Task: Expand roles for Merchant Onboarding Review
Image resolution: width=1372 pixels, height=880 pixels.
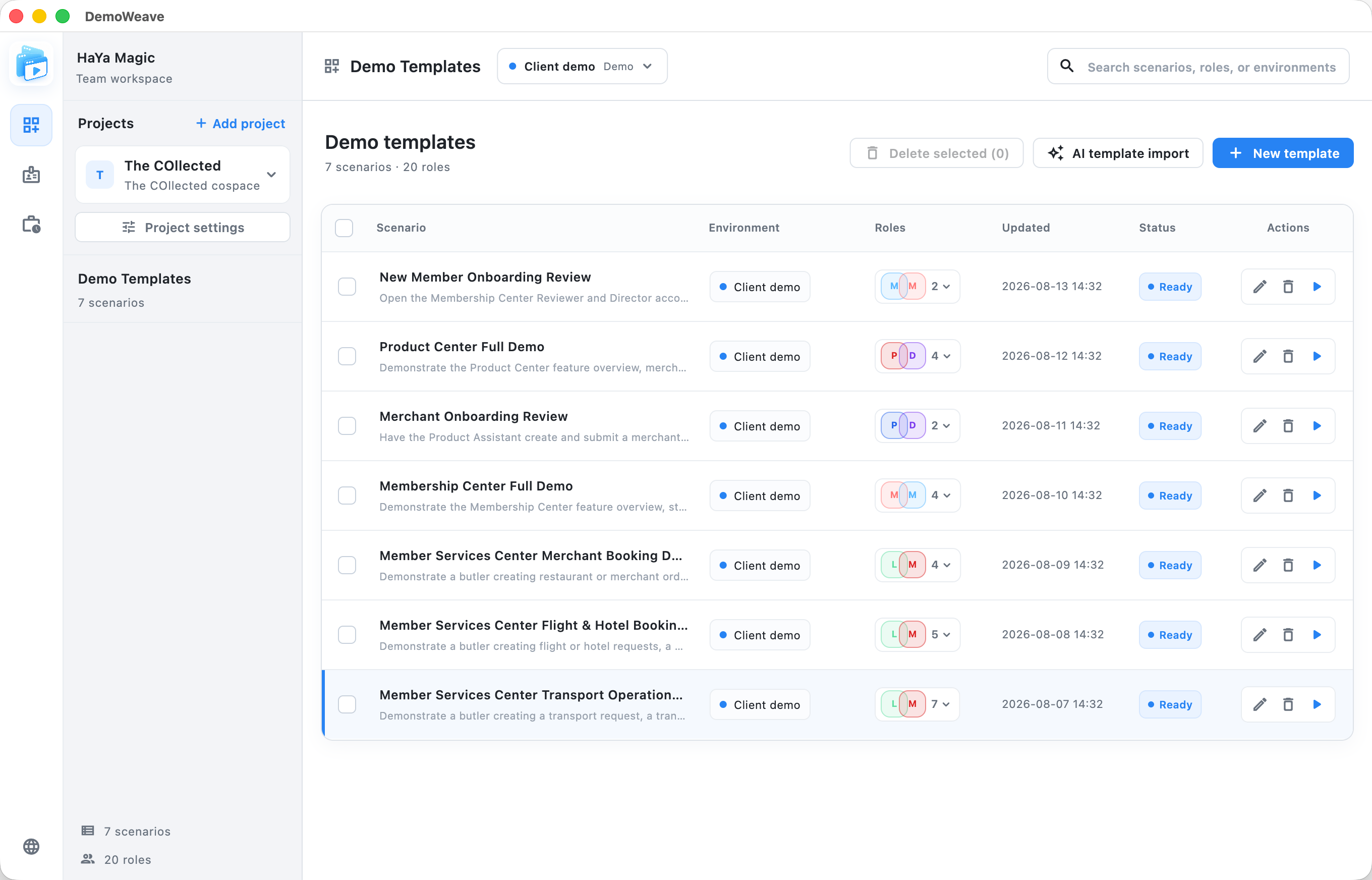Action: pos(918,426)
